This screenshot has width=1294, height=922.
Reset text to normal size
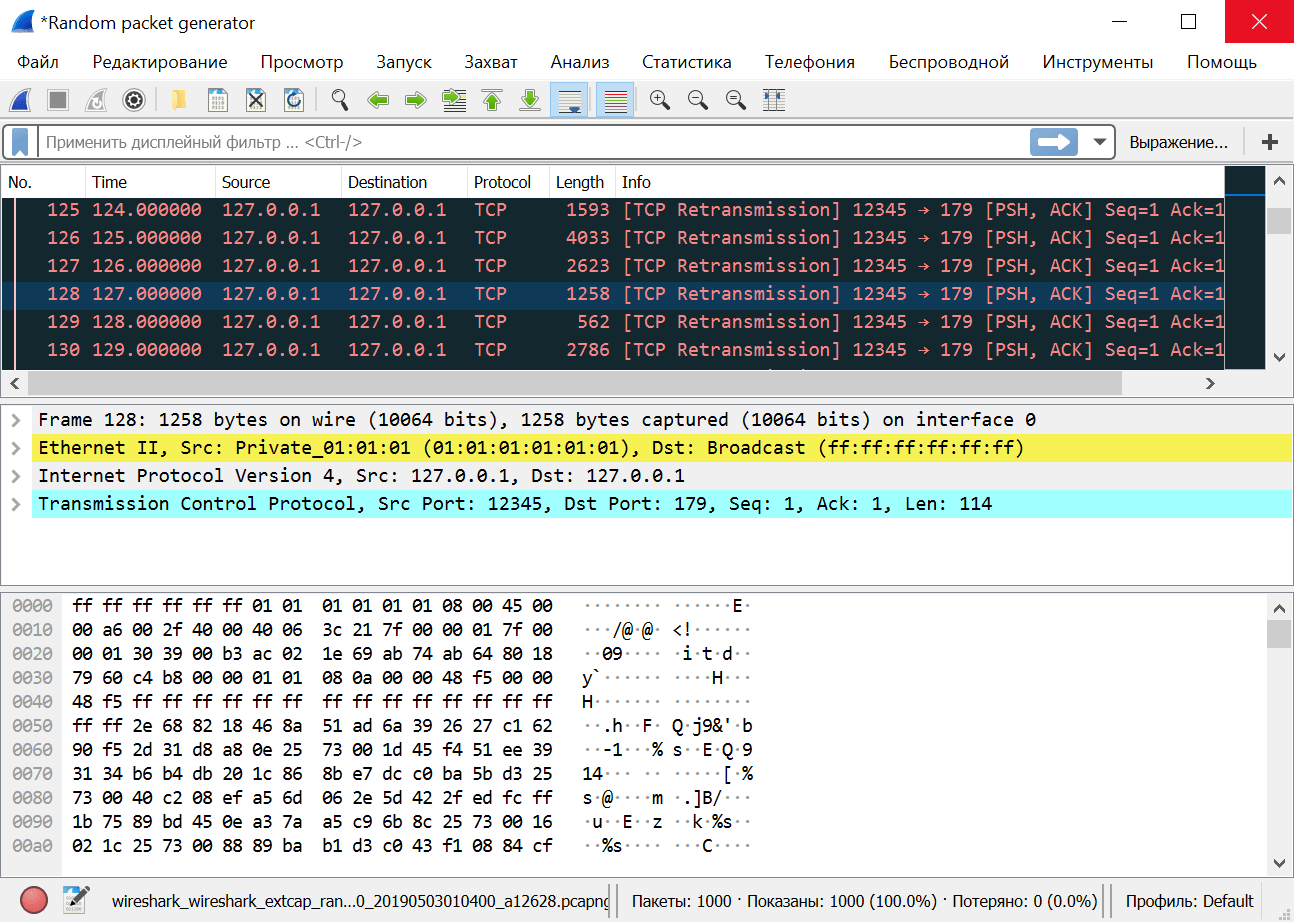736,100
